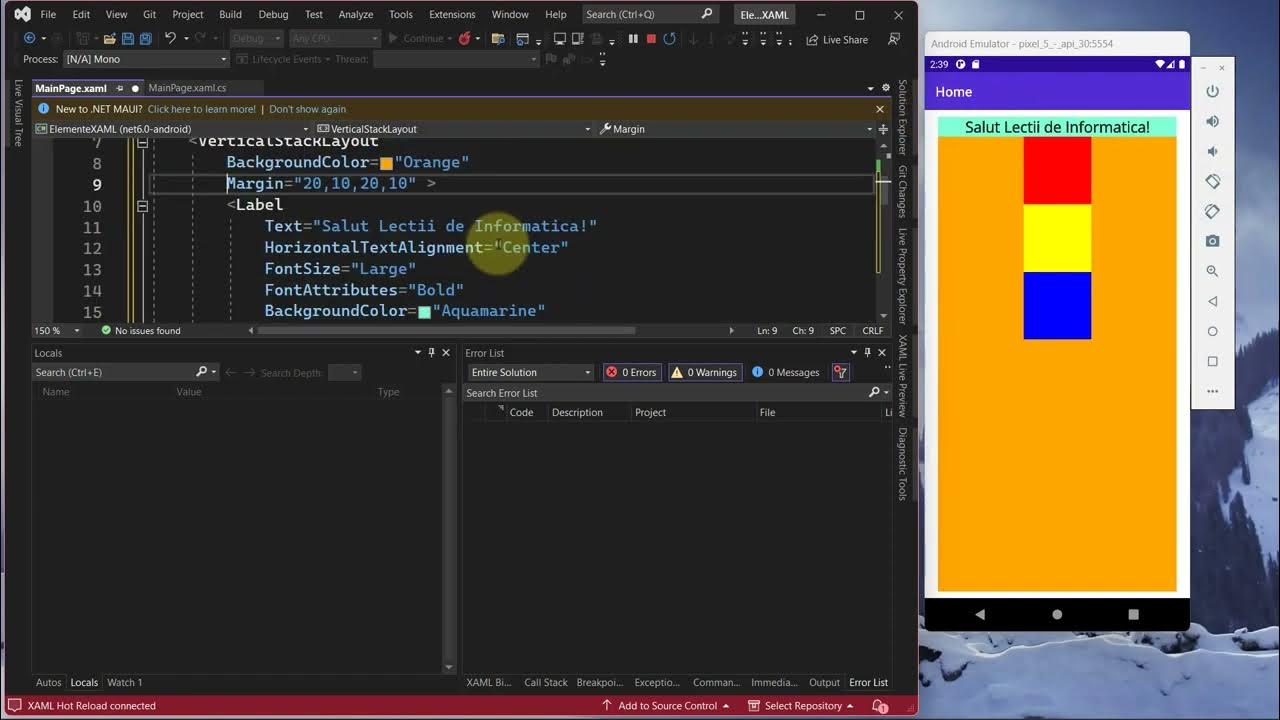This screenshot has height=720, width=1280.
Task: Click Add to Source Control
Action: (666, 706)
